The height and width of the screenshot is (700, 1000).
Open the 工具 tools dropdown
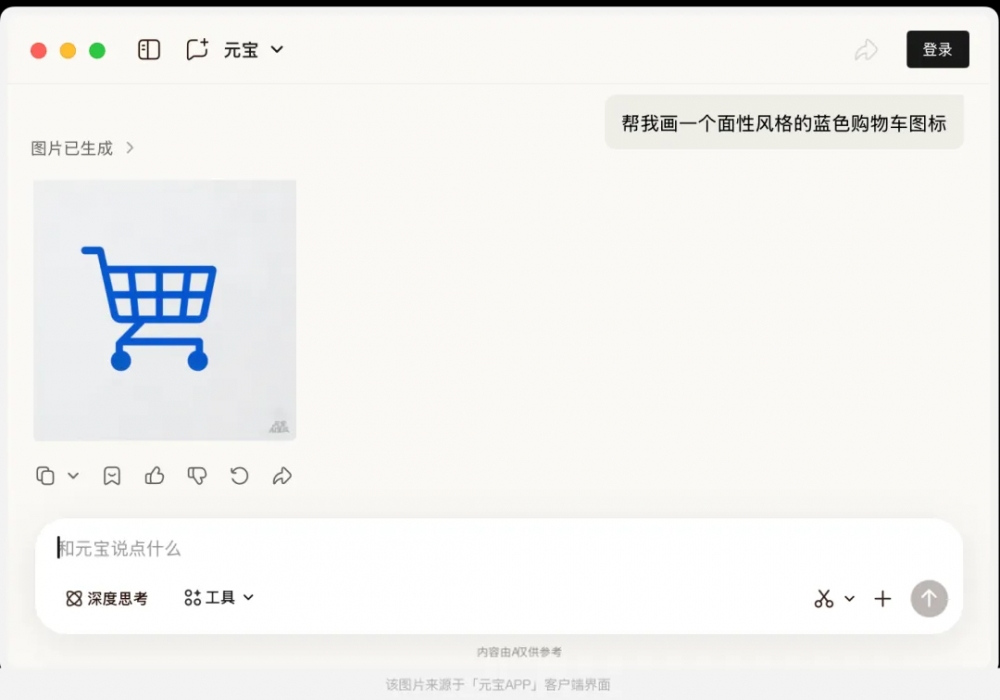(219, 597)
